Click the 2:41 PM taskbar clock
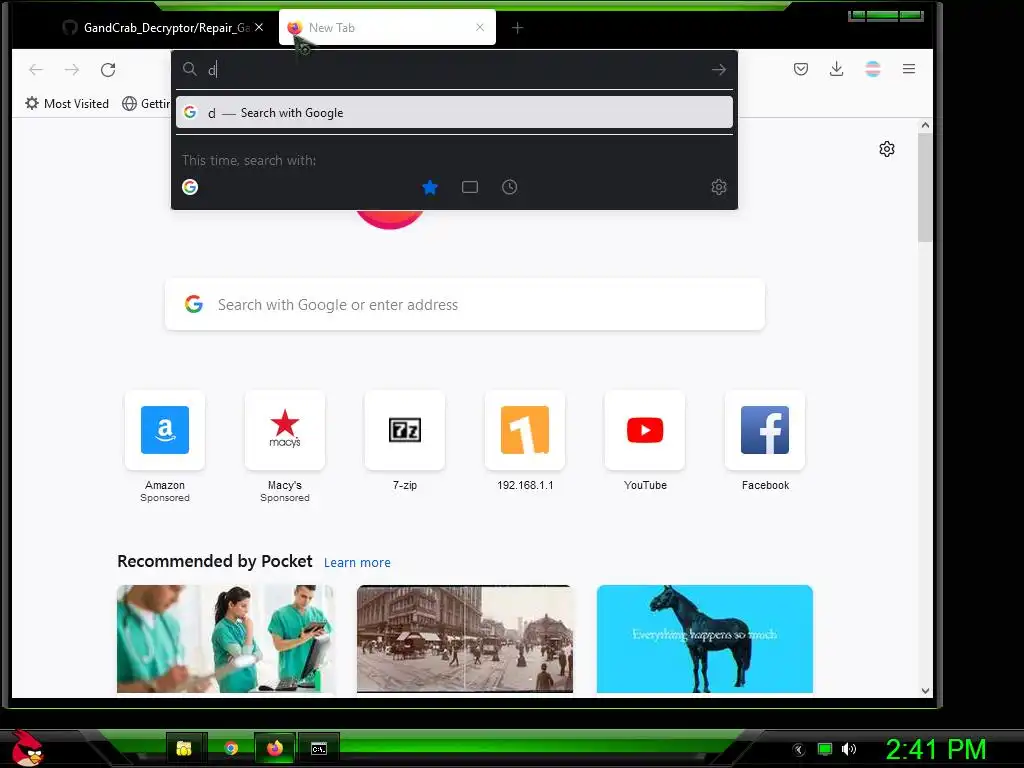The image size is (1024, 768). [936, 749]
